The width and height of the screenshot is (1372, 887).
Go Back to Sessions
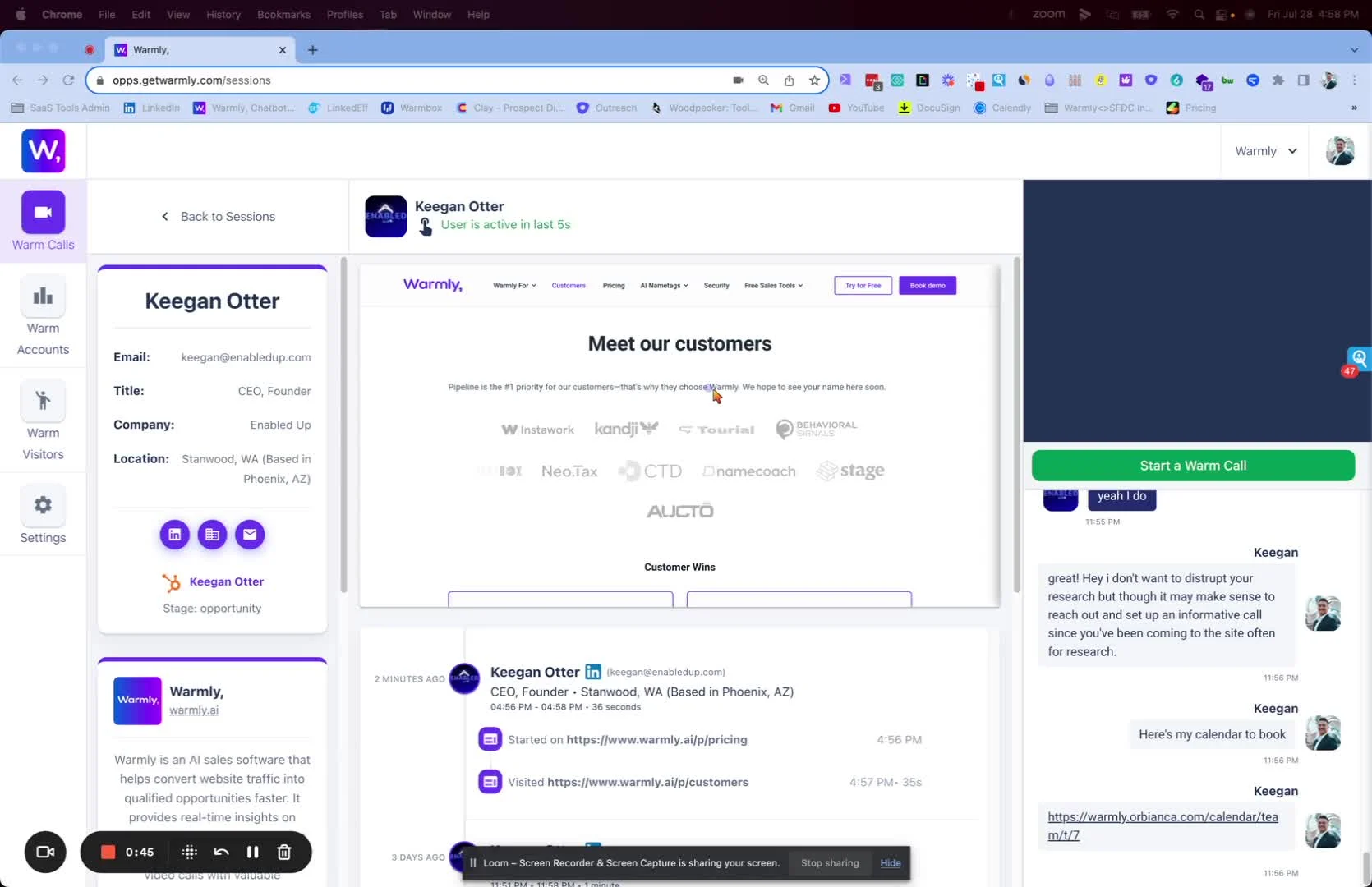[218, 217]
